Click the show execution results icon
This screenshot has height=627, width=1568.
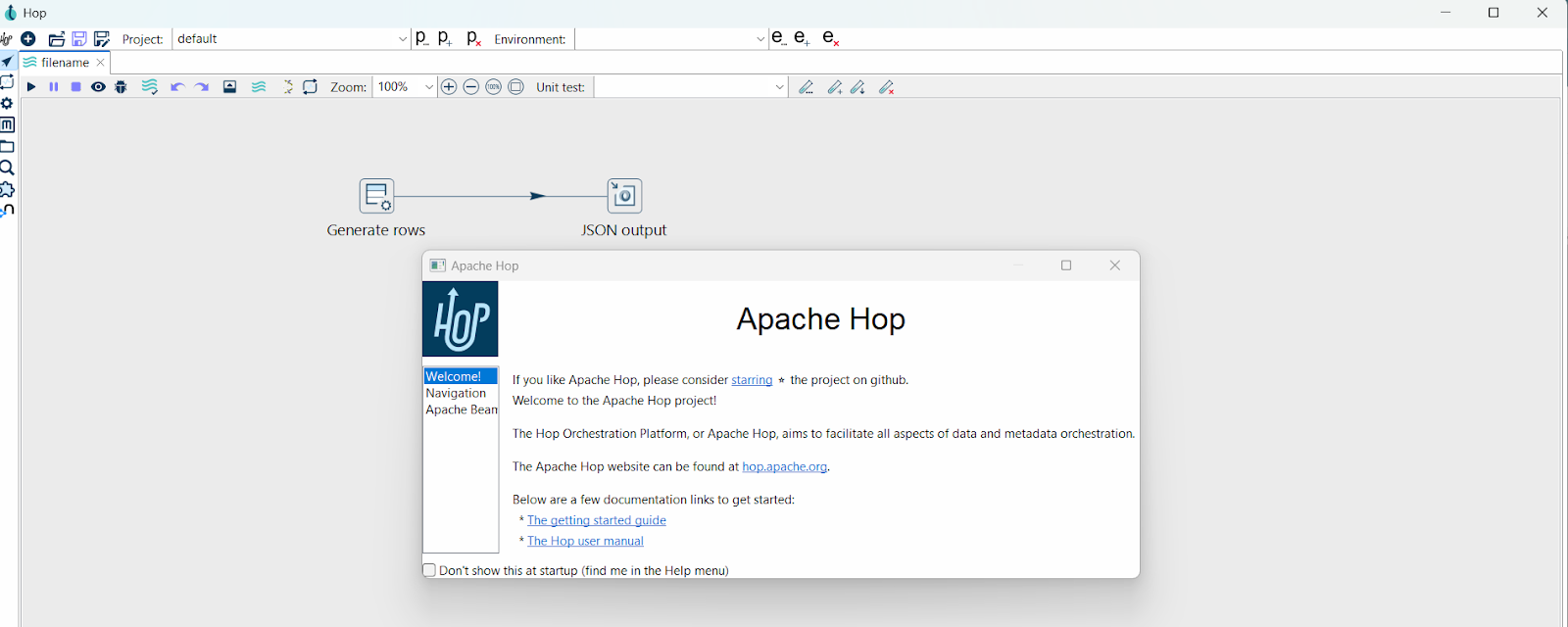coord(311,87)
